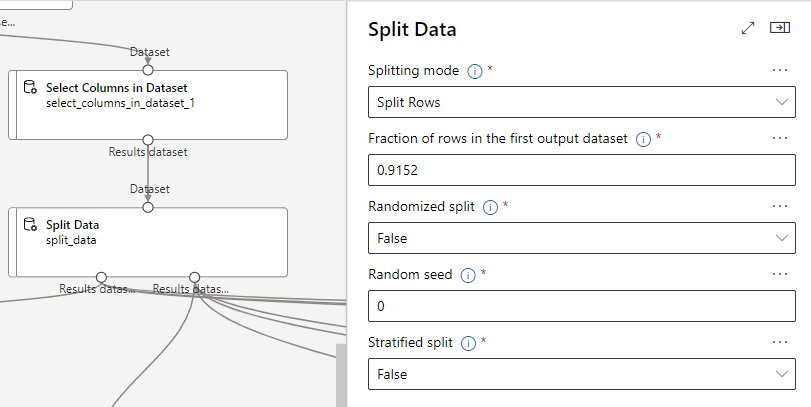Open the ellipsis menu for Random seed
Image resolution: width=811 pixels, height=407 pixels.
click(781, 274)
